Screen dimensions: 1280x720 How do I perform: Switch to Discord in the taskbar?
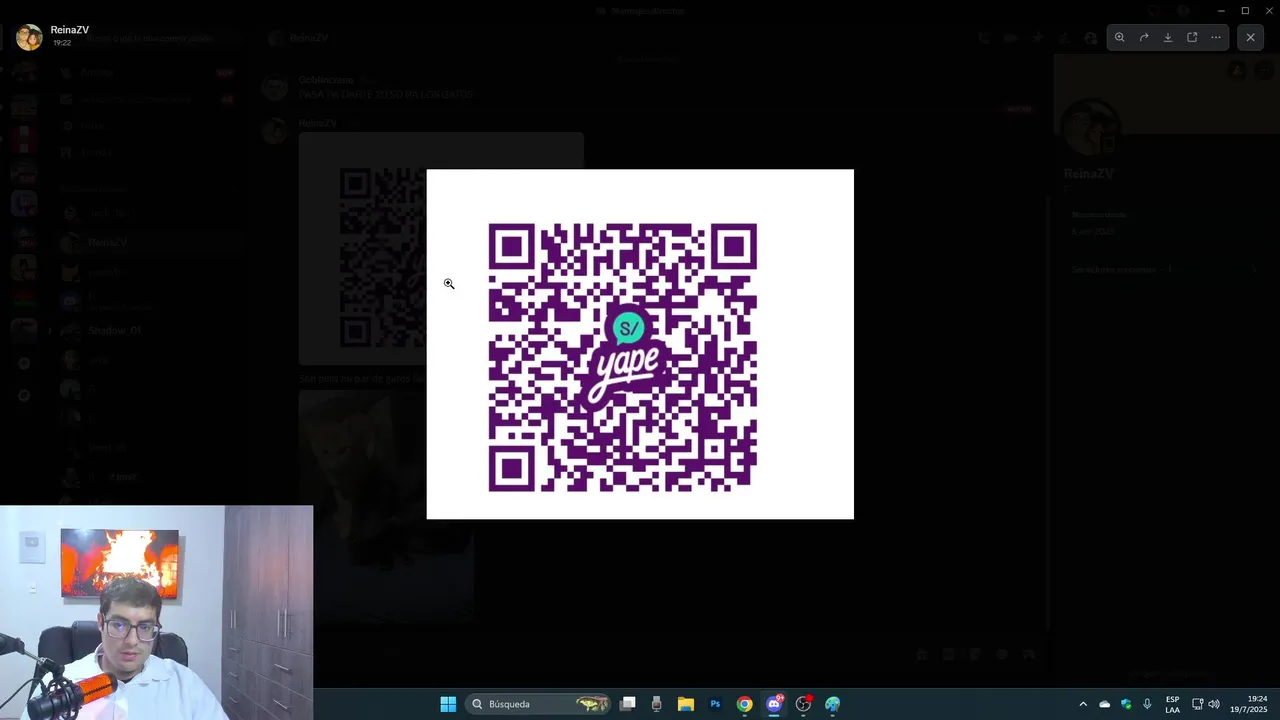(x=774, y=704)
